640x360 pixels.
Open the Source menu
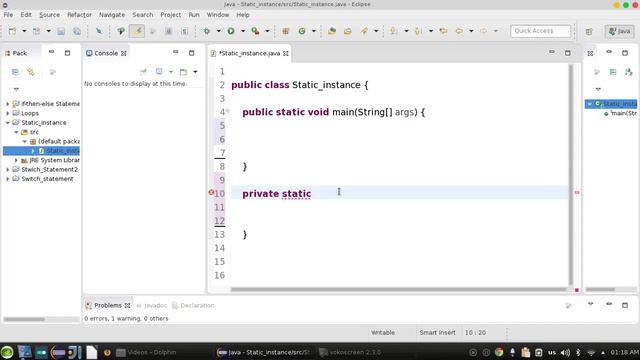coord(49,15)
